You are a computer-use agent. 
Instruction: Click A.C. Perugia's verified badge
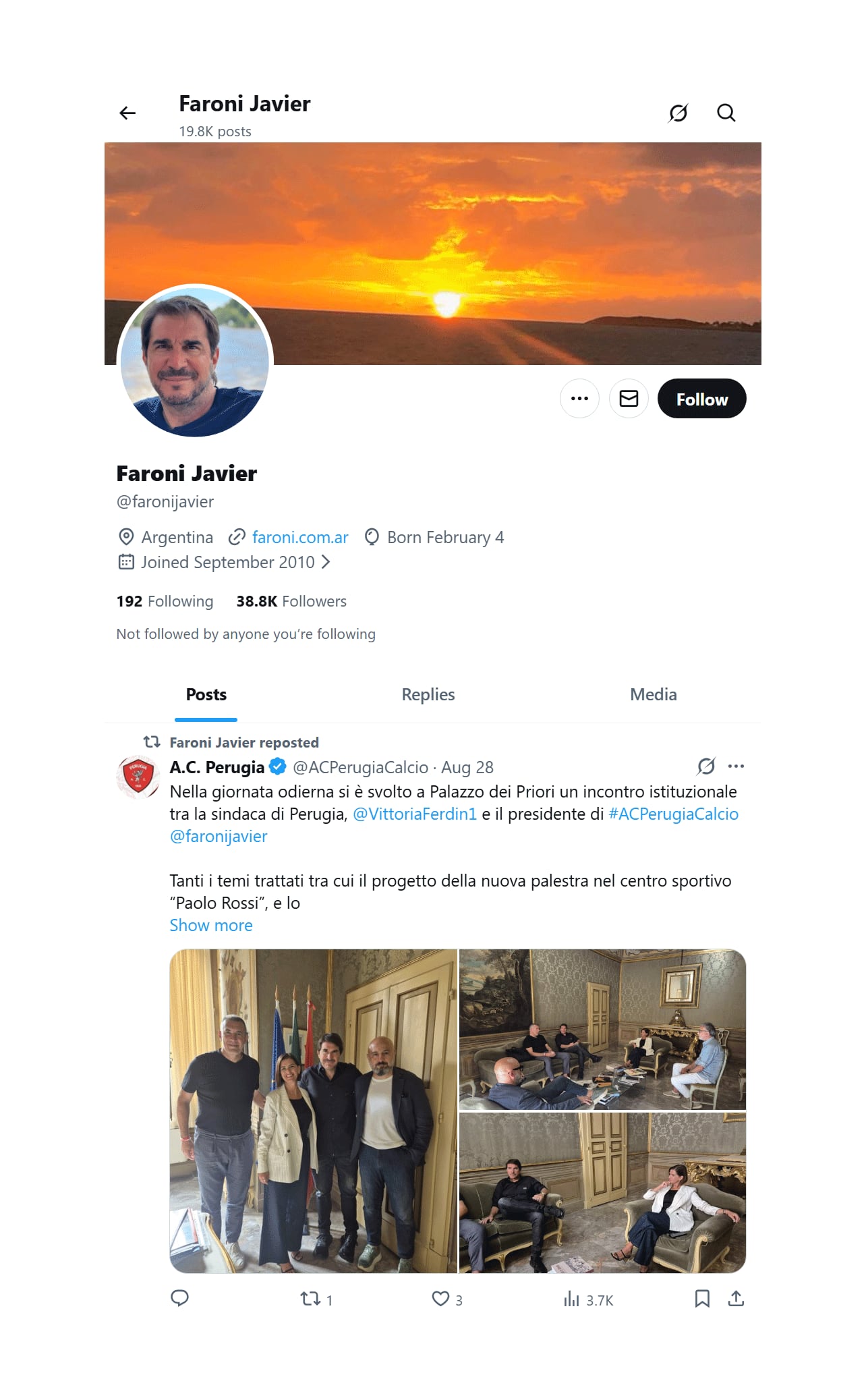(277, 766)
